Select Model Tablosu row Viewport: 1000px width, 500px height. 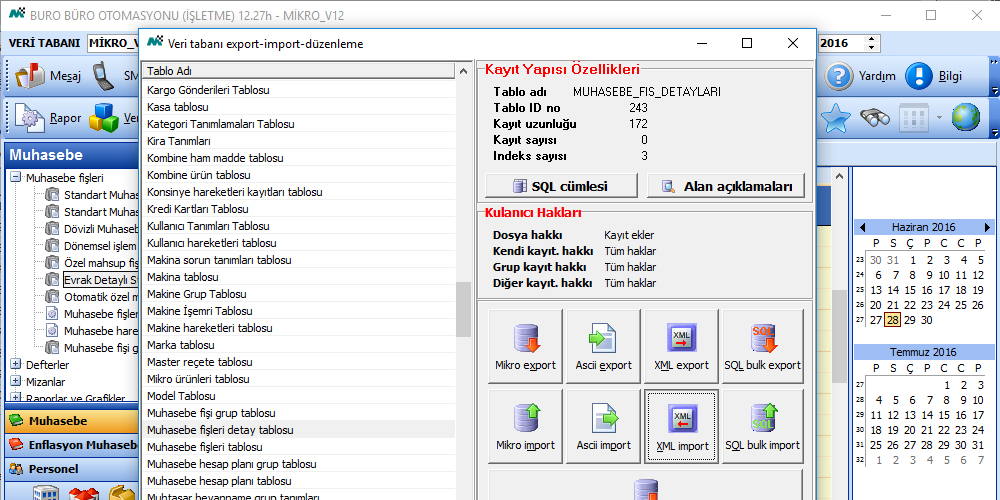click(299, 396)
